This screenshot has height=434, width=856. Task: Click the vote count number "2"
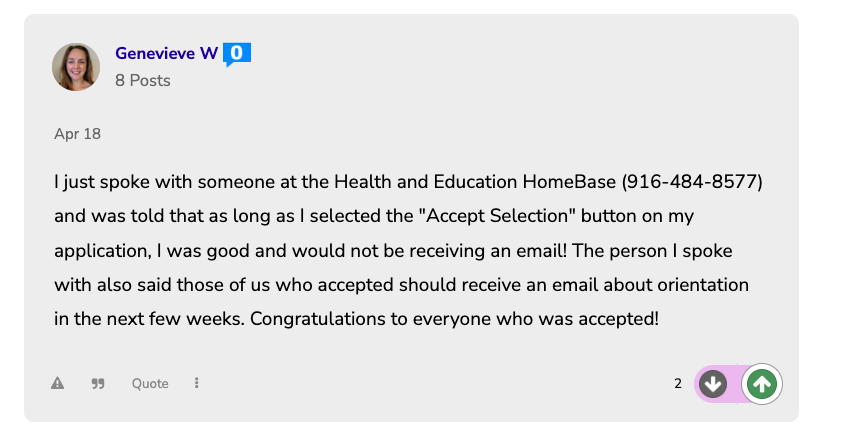coord(678,383)
